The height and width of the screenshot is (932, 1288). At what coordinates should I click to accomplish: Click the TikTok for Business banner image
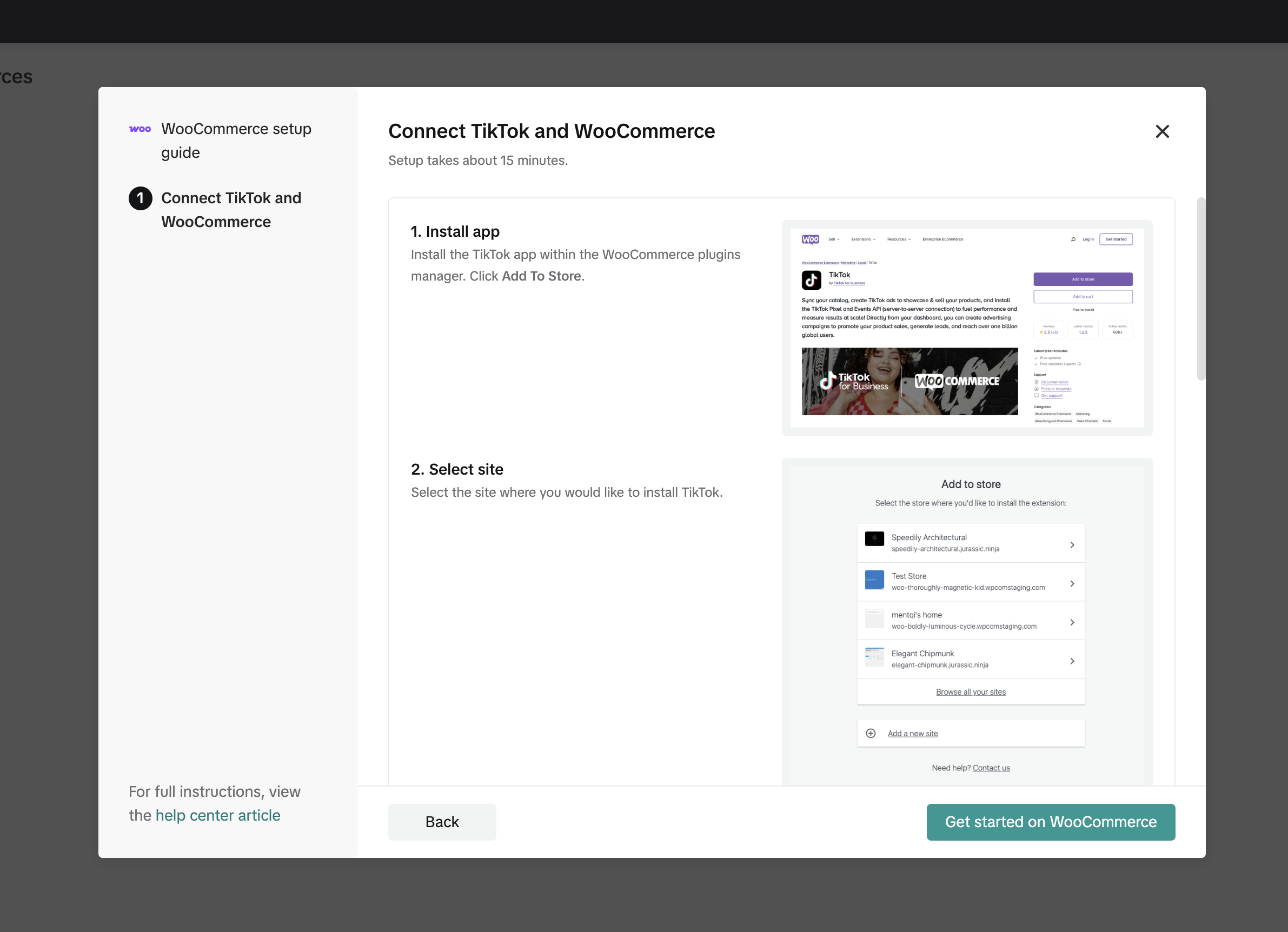click(x=909, y=381)
